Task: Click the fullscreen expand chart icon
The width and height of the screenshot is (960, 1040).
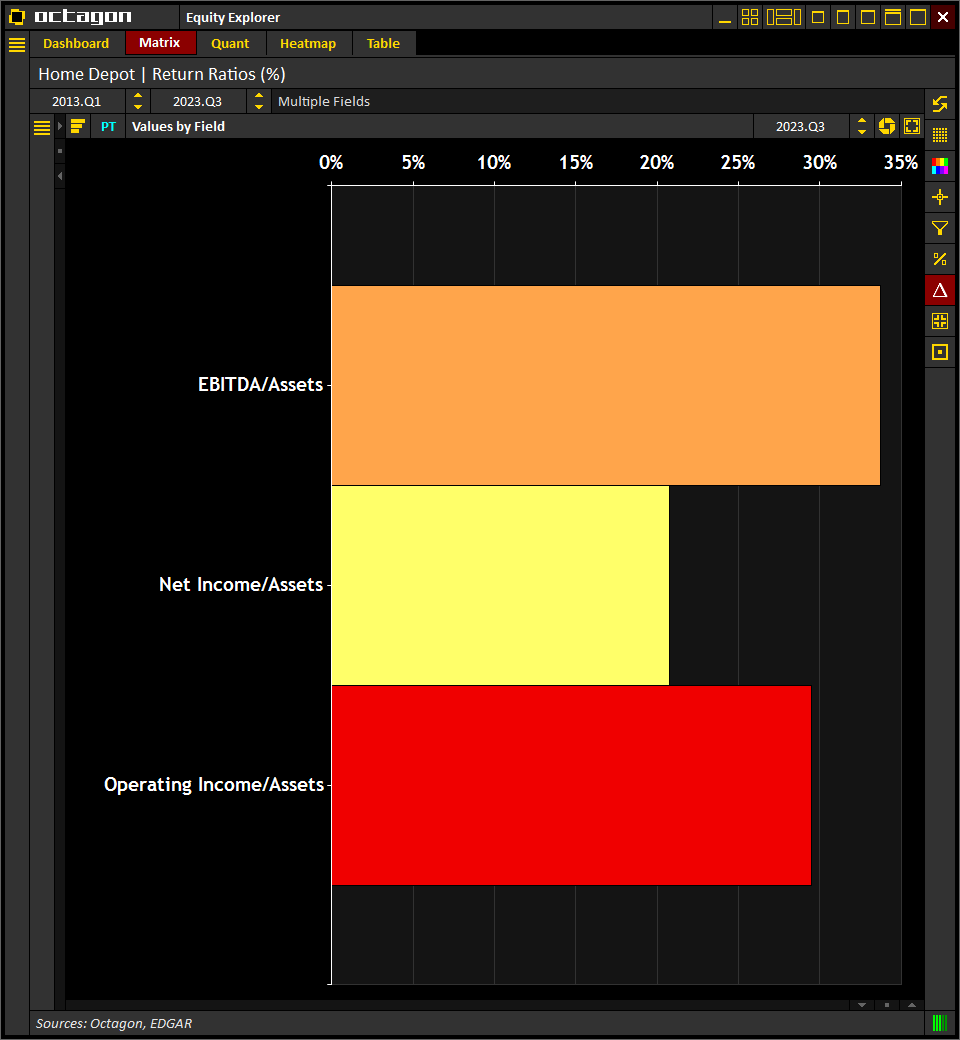Action: pos(912,126)
